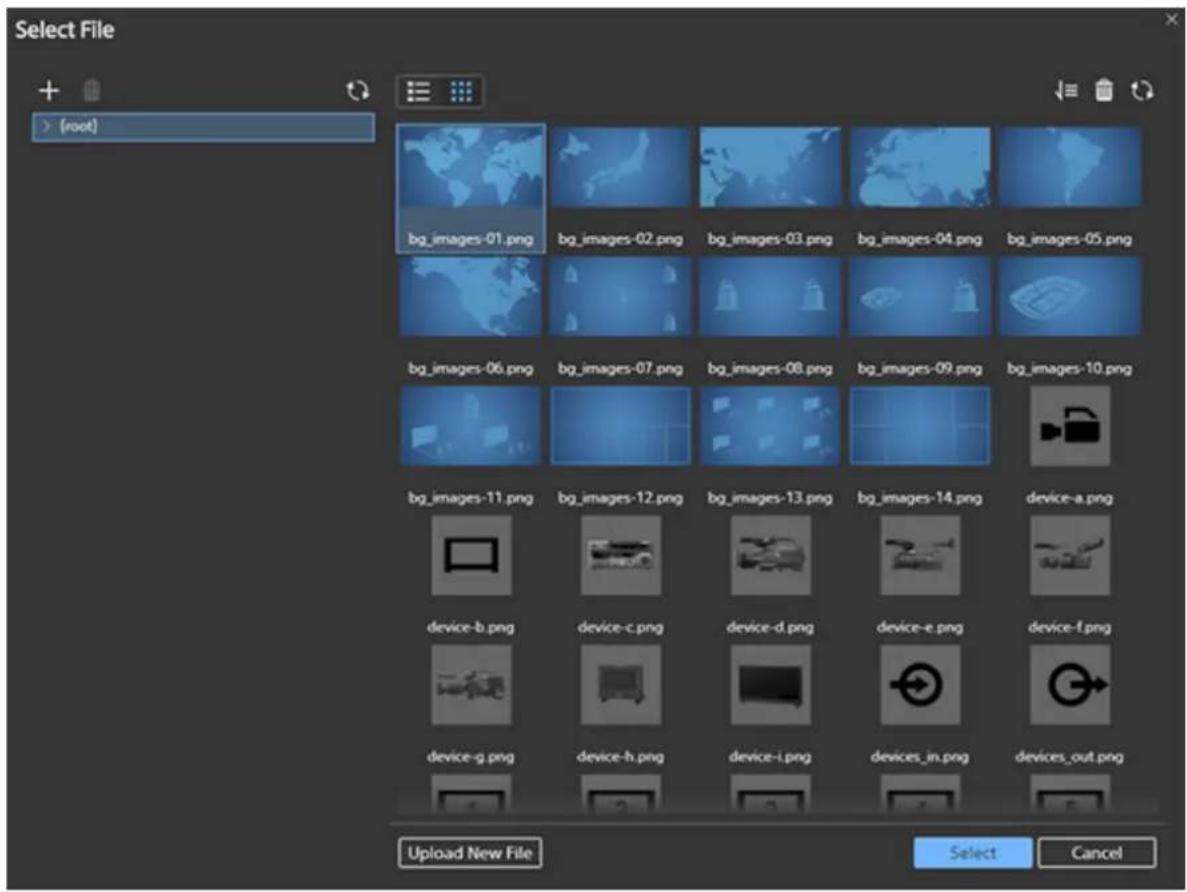Refresh the file list

click(x=1142, y=91)
